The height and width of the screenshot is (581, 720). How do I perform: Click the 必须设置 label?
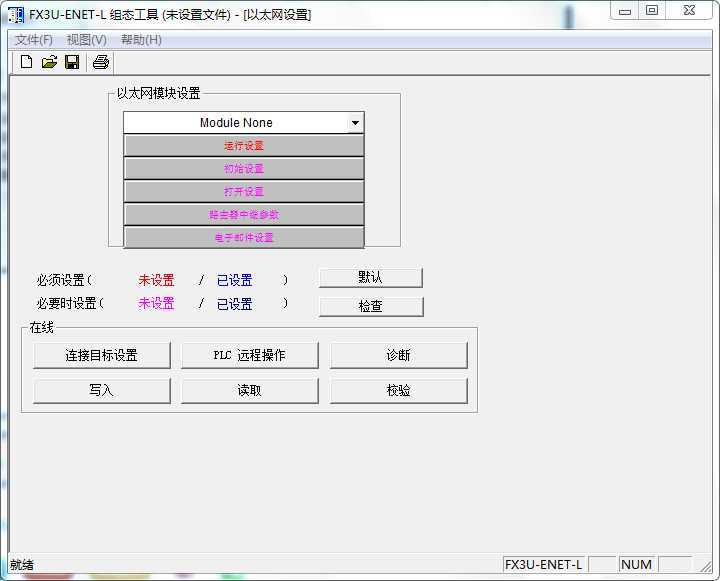tap(61, 280)
